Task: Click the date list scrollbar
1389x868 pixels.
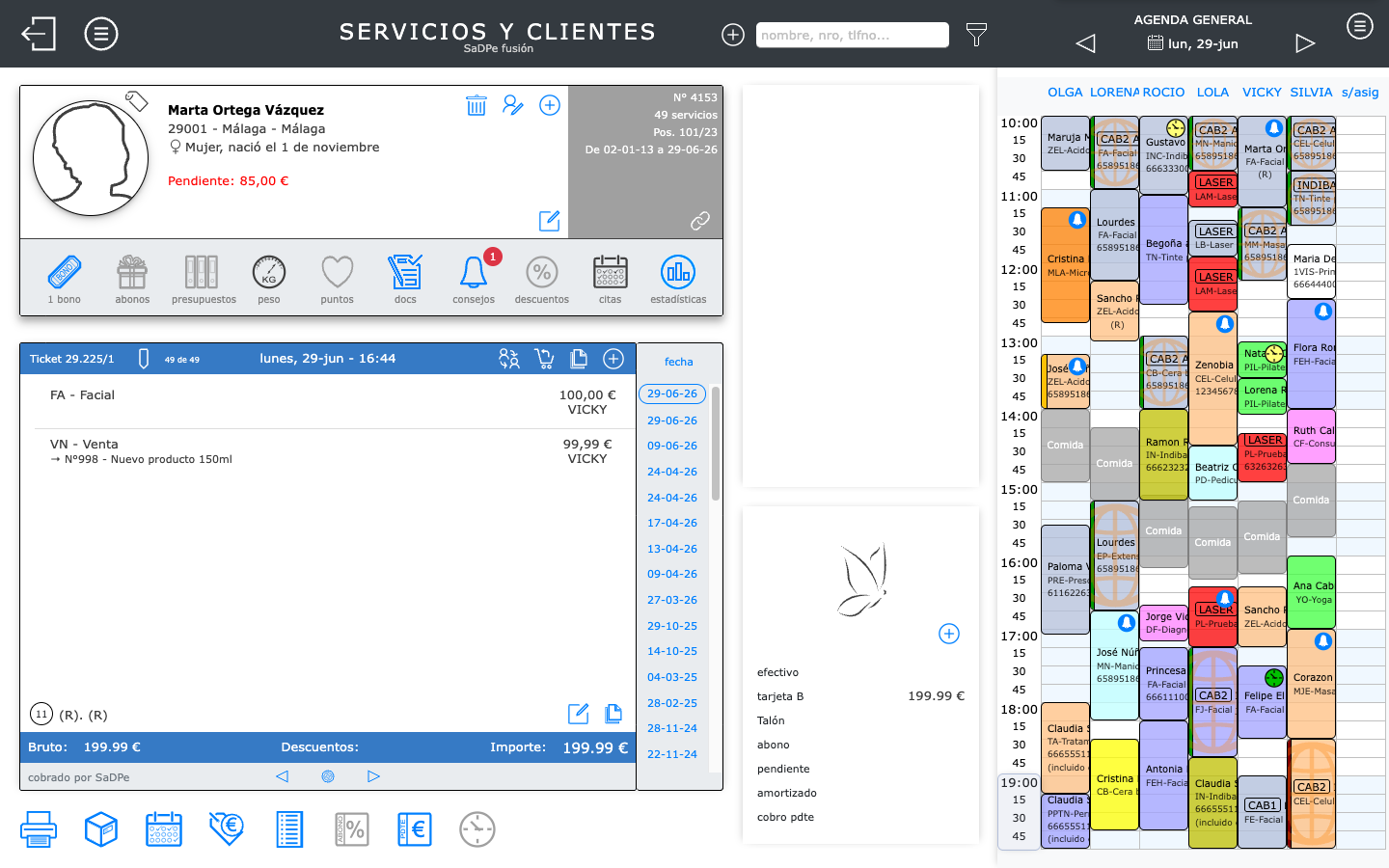Action: pyautogui.click(x=716, y=444)
